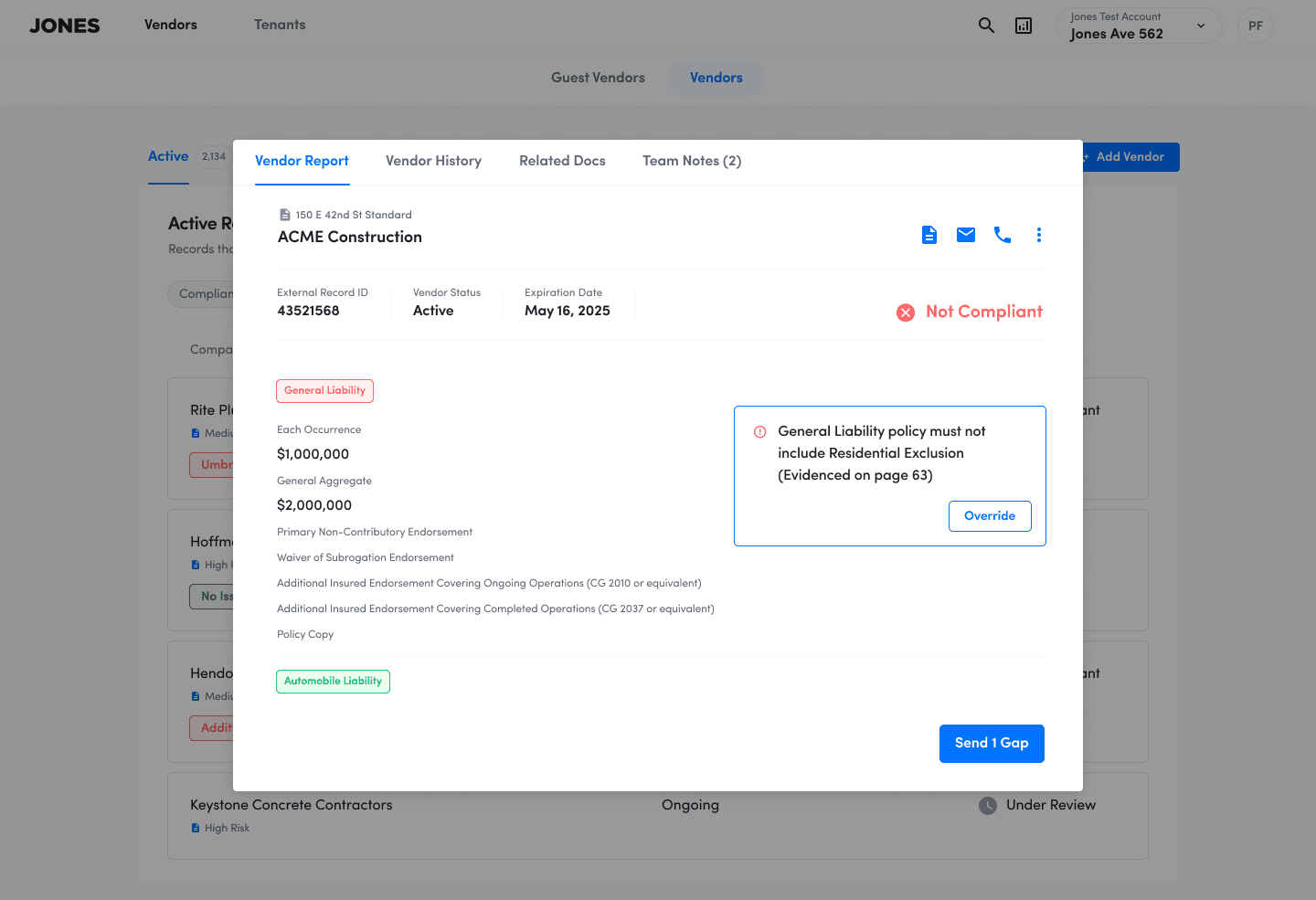The image size is (1316, 900).
Task: Select the Vendor Report tab
Action: pos(302,161)
